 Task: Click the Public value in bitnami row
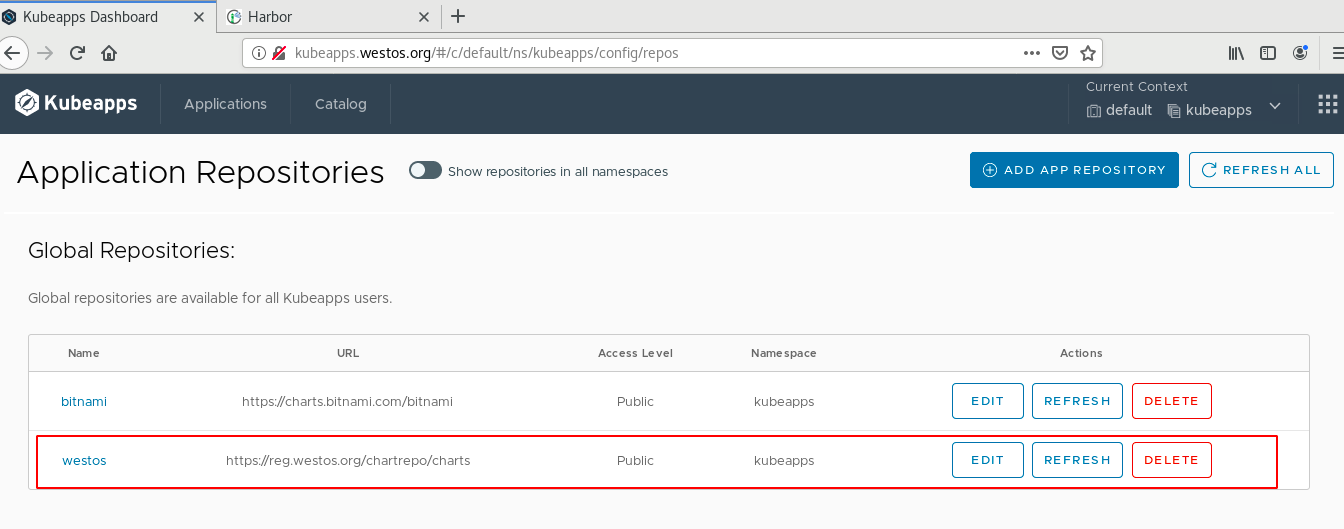[635, 401]
